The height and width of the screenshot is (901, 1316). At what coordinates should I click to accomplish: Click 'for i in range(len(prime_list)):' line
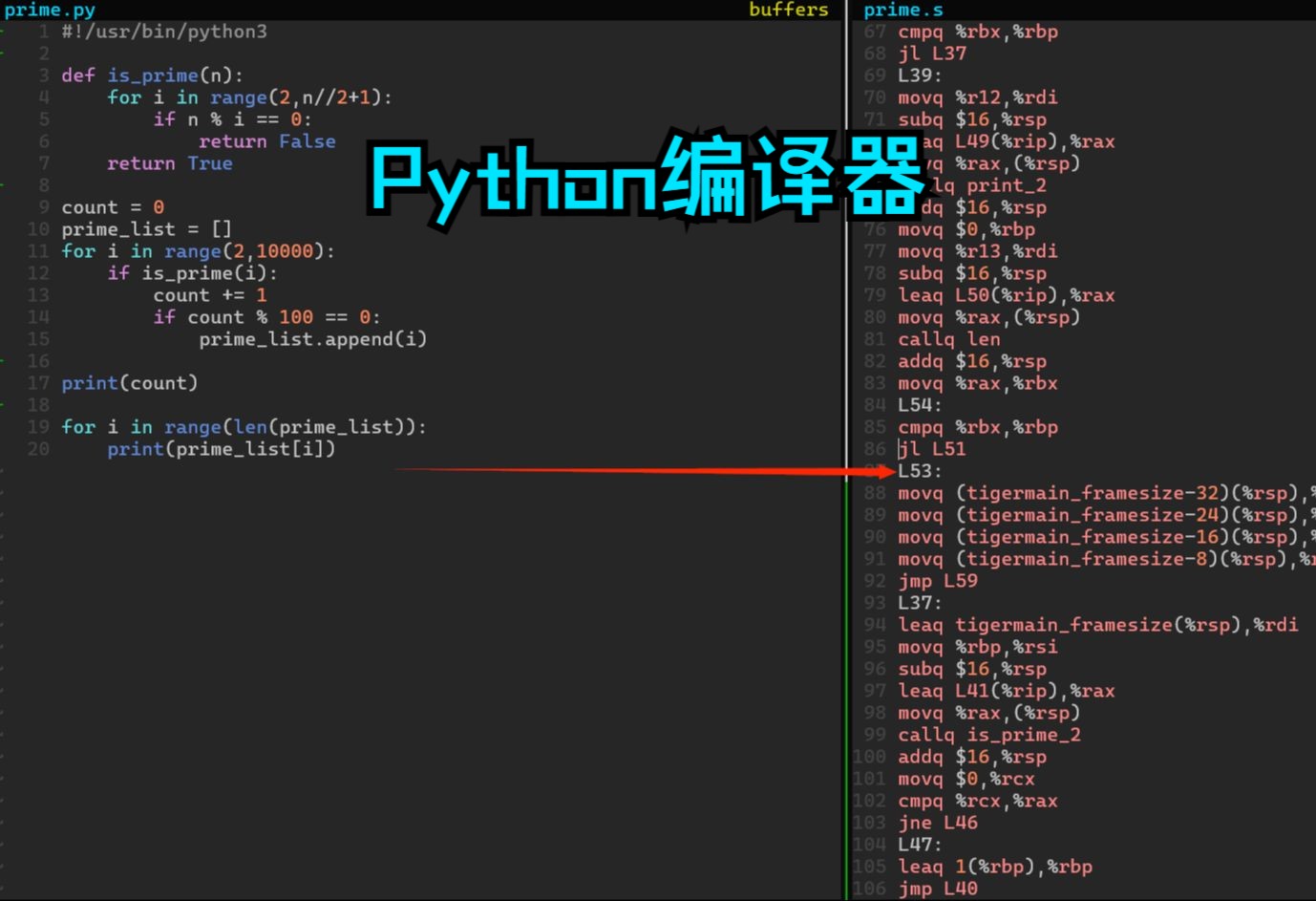244,427
